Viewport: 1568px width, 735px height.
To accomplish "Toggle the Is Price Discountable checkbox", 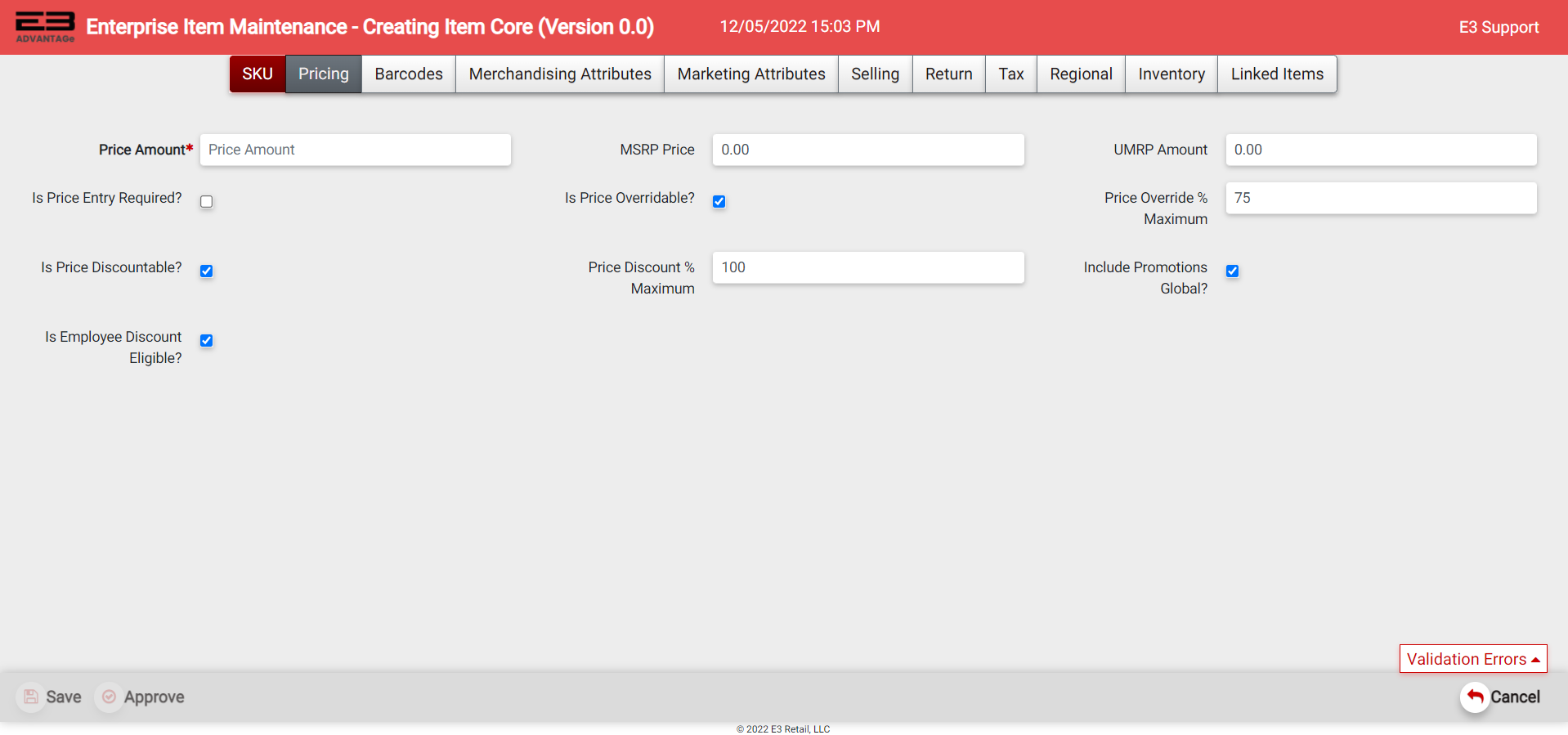I will click(207, 271).
